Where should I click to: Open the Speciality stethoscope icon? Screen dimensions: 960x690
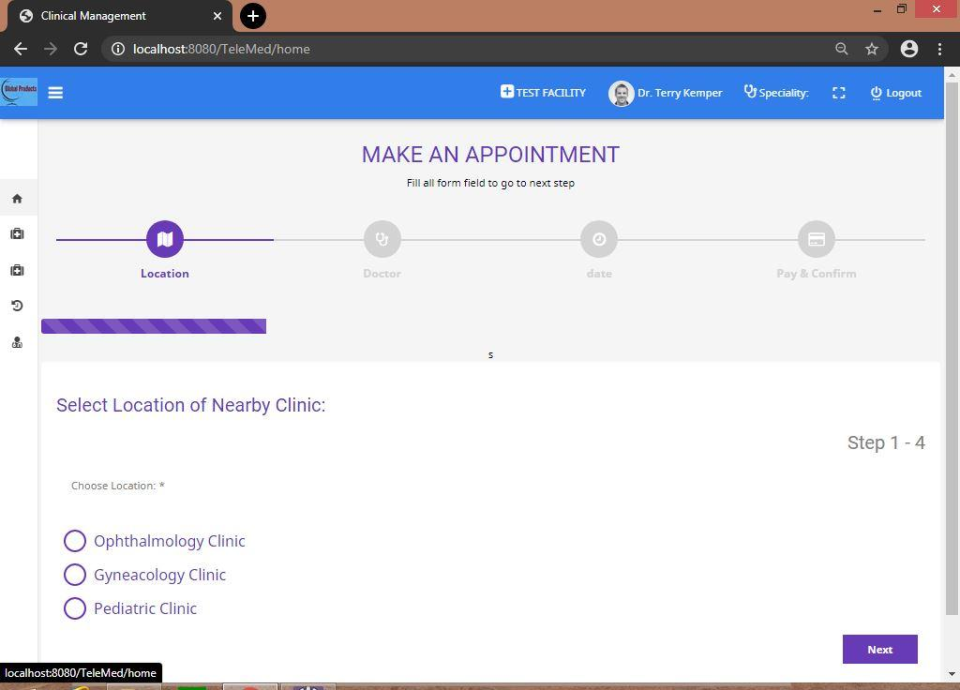coord(750,91)
